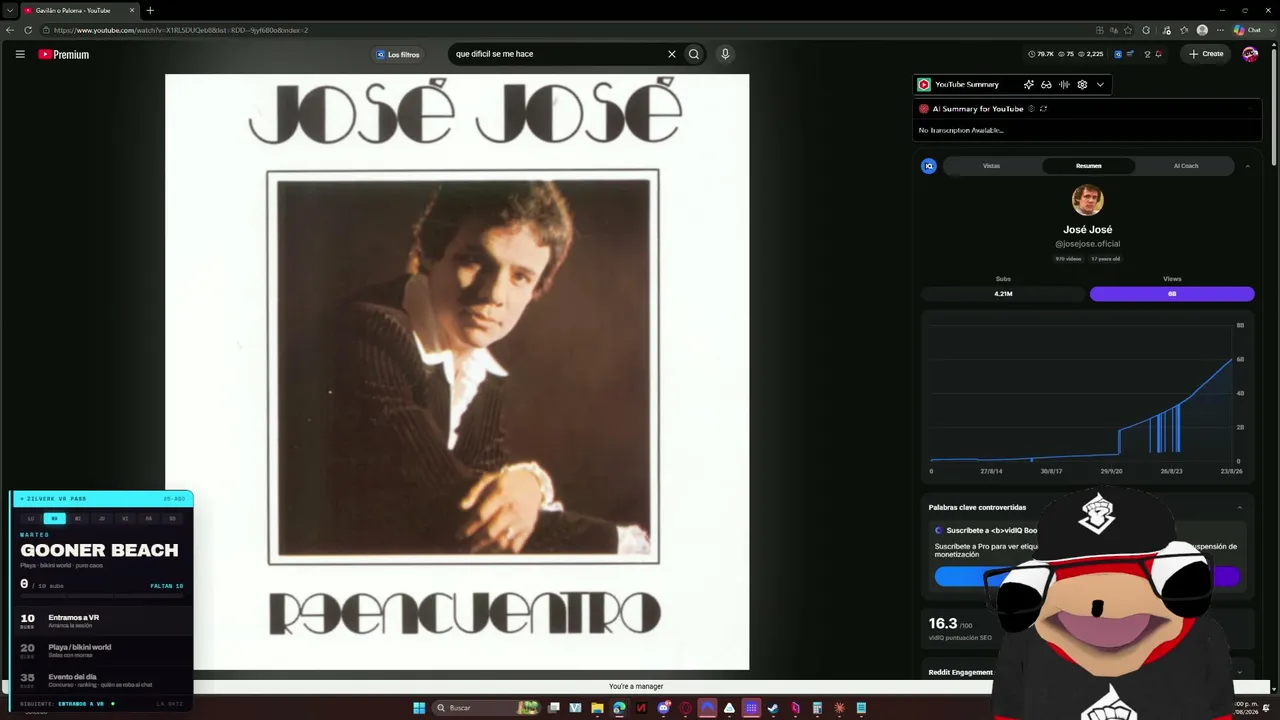Click the vidIQ round logo icon

tap(929, 166)
